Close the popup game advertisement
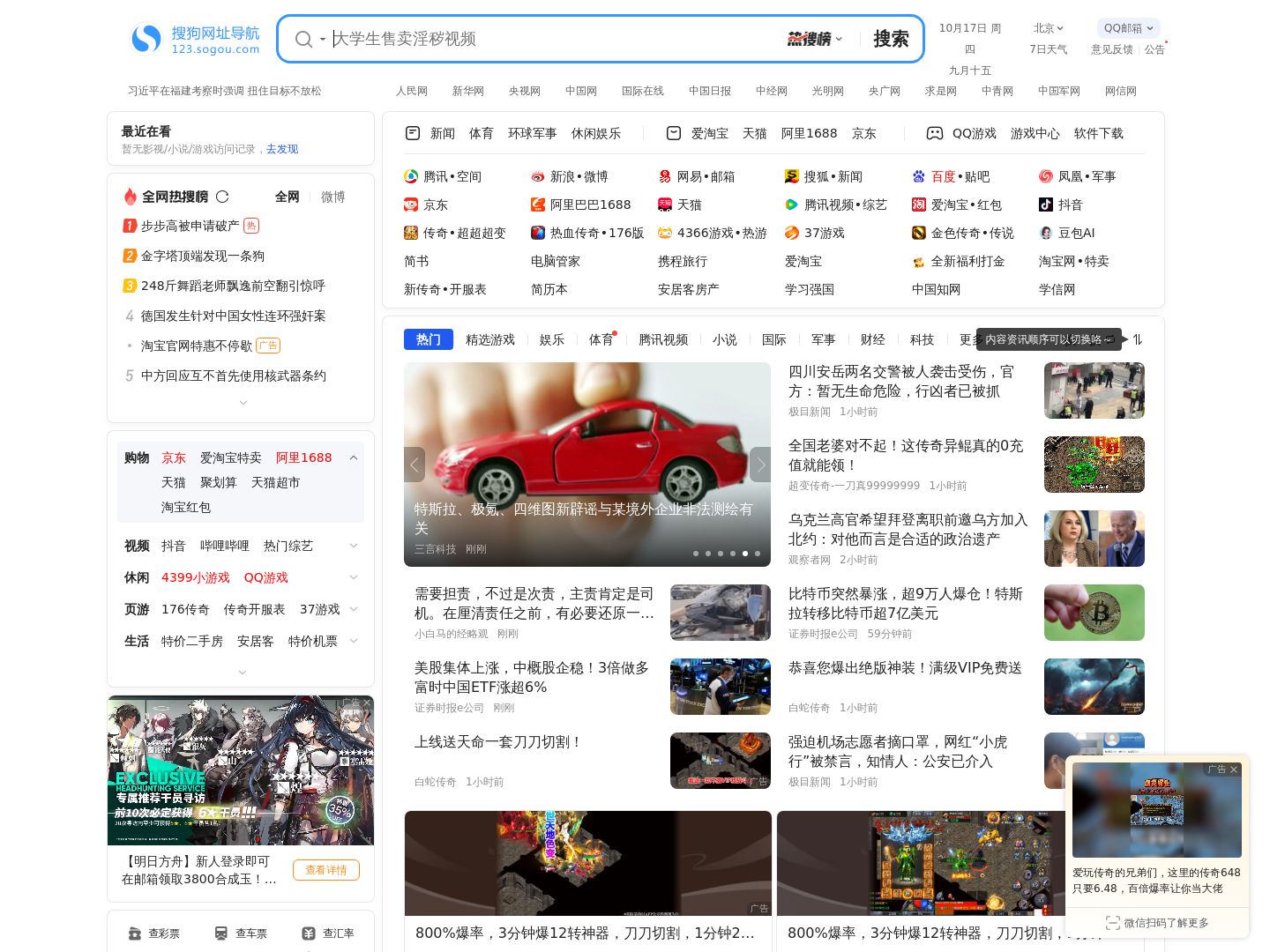The width and height of the screenshot is (1270, 952). 1234,770
